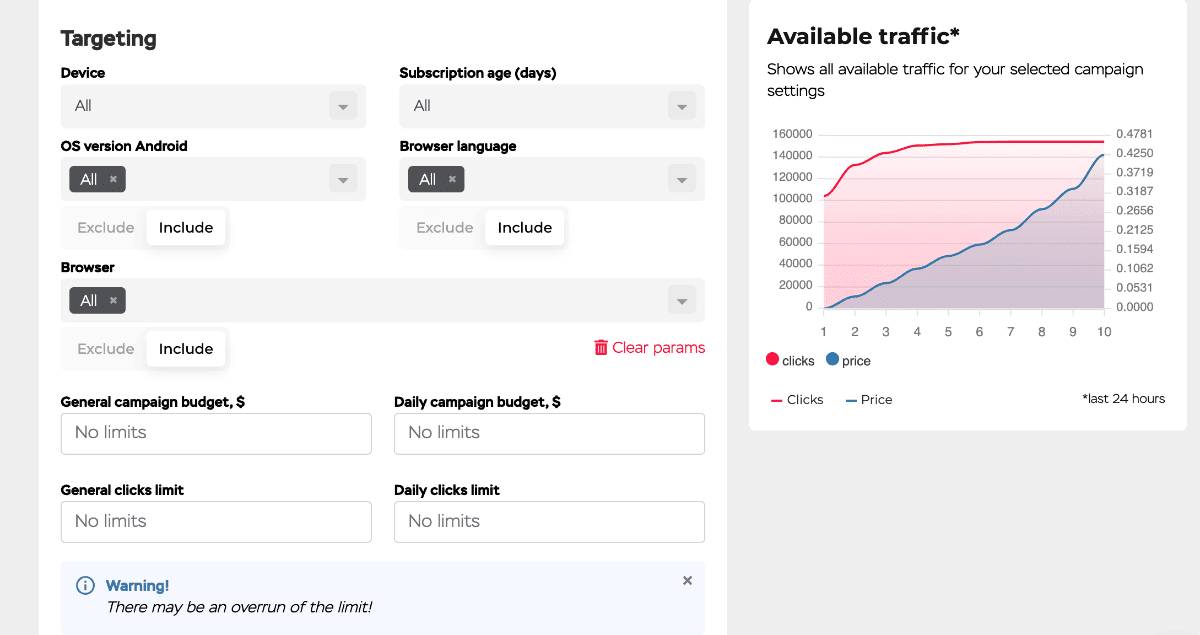Click the Clear params link
The height and width of the screenshot is (635, 1200).
[658, 348]
